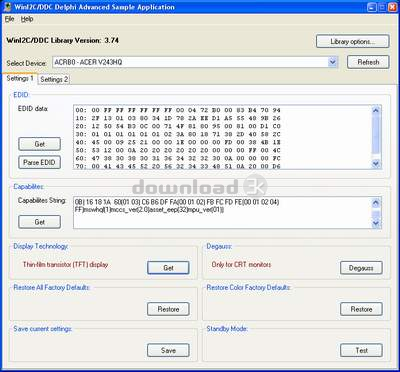400x372 pixels.
Task: Click Get in the Display Technology group
Action: pyautogui.click(x=168, y=268)
